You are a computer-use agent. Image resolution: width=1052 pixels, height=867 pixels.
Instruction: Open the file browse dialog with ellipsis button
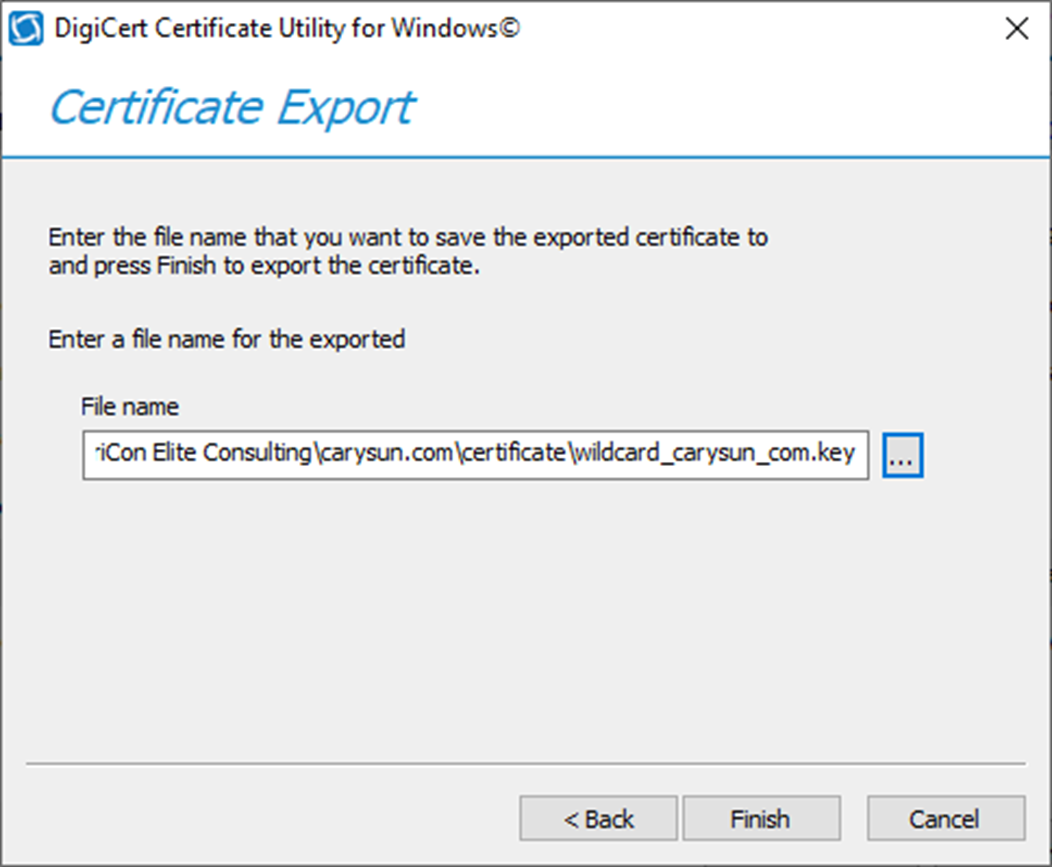click(x=902, y=456)
